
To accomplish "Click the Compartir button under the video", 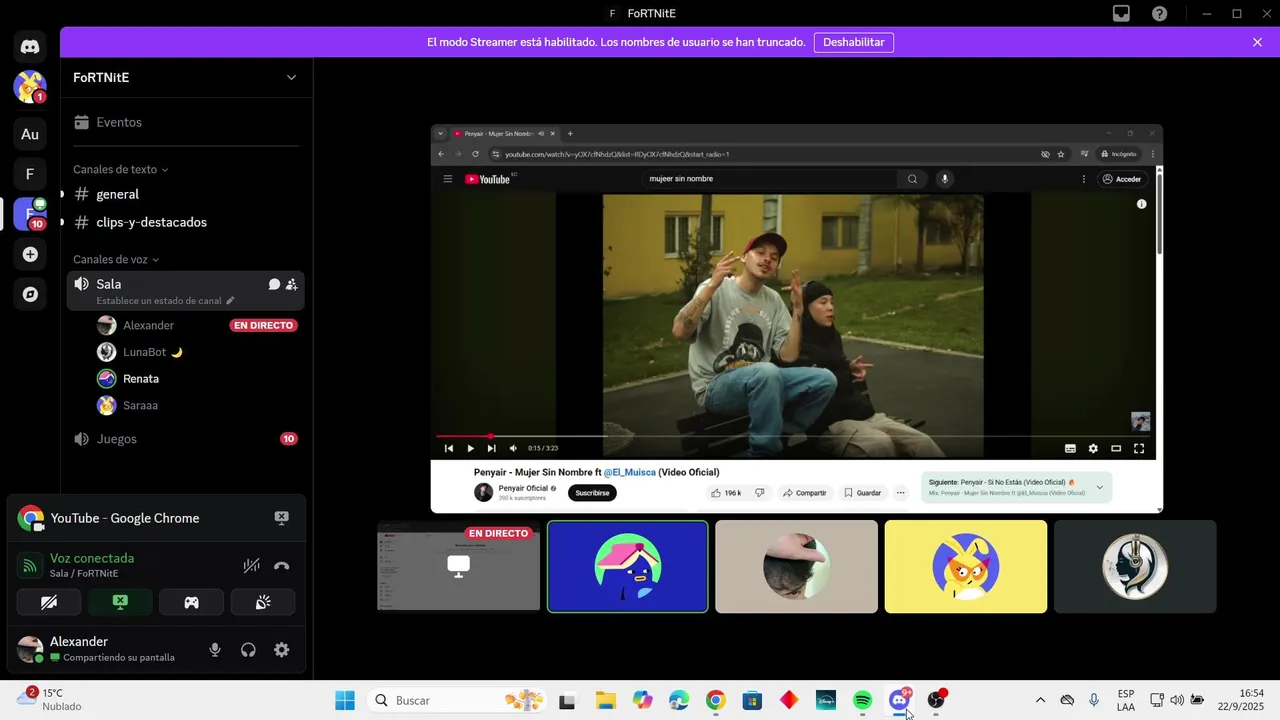I will click(x=804, y=493).
